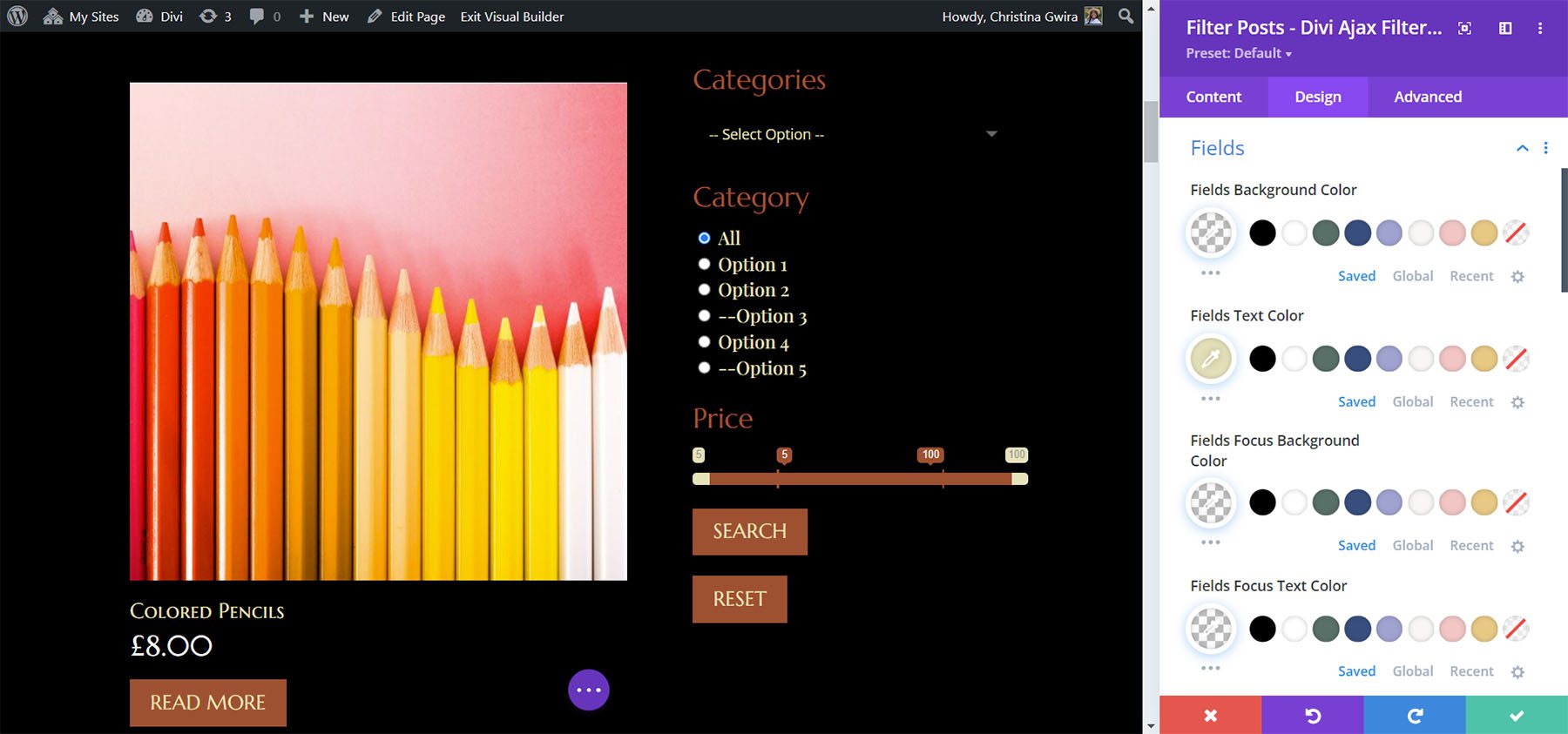Discard changes with the red X button
Image resolution: width=1568 pixels, height=734 pixels.
[1210, 715]
